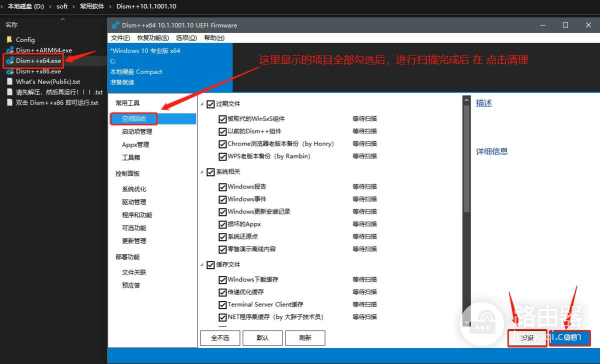The width and height of the screenshot is (600, 364).
Task: Click the 默认 button
Action: (x=262, y=338)
